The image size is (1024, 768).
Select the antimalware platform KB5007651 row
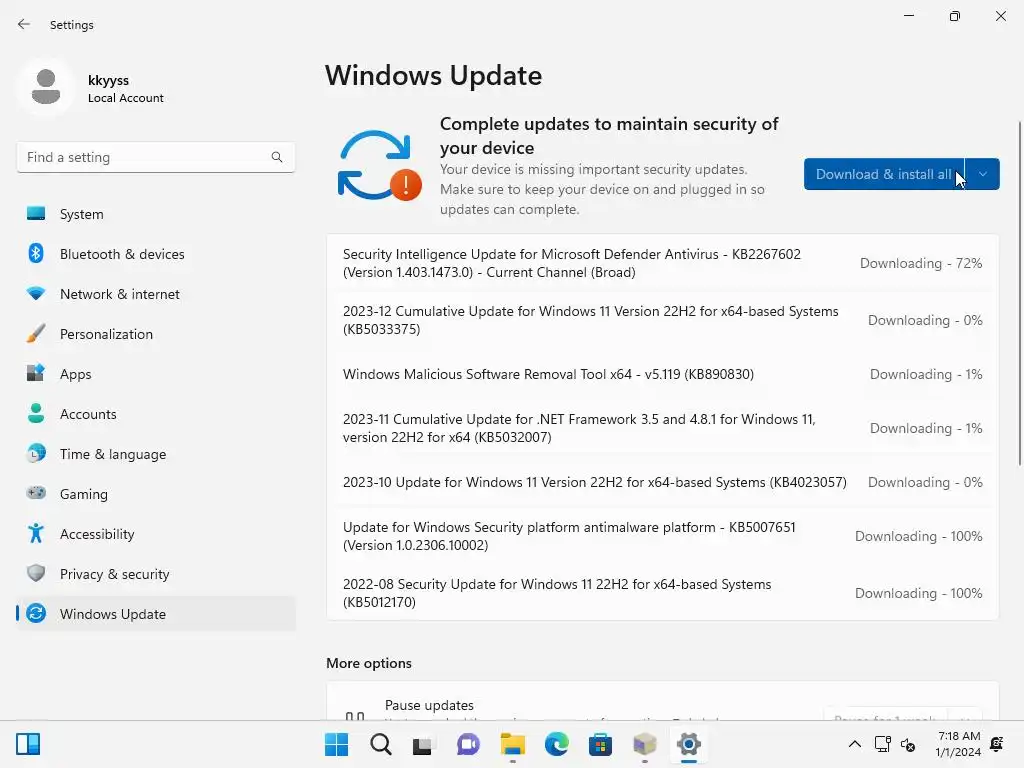(663, 536)
